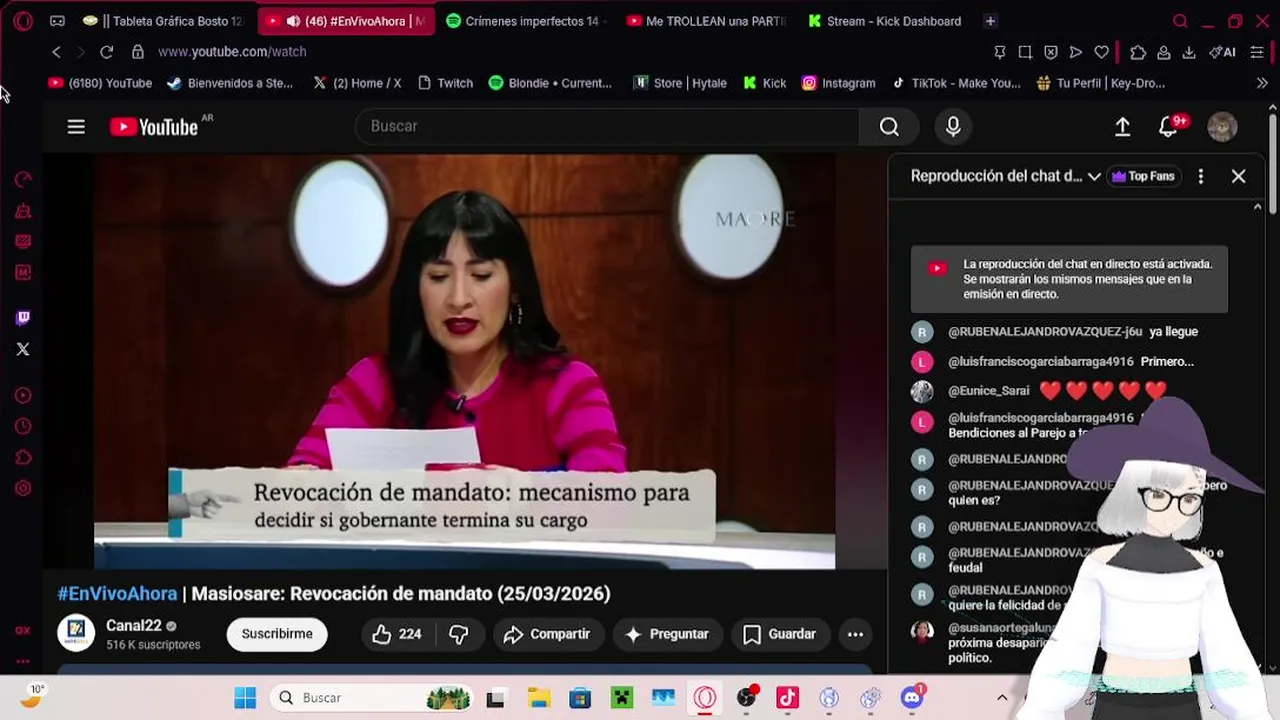This screenshot has width=1280, height=720.
Task: Open the Store | Hytale bookmark
Action: [x=680, y=83]
